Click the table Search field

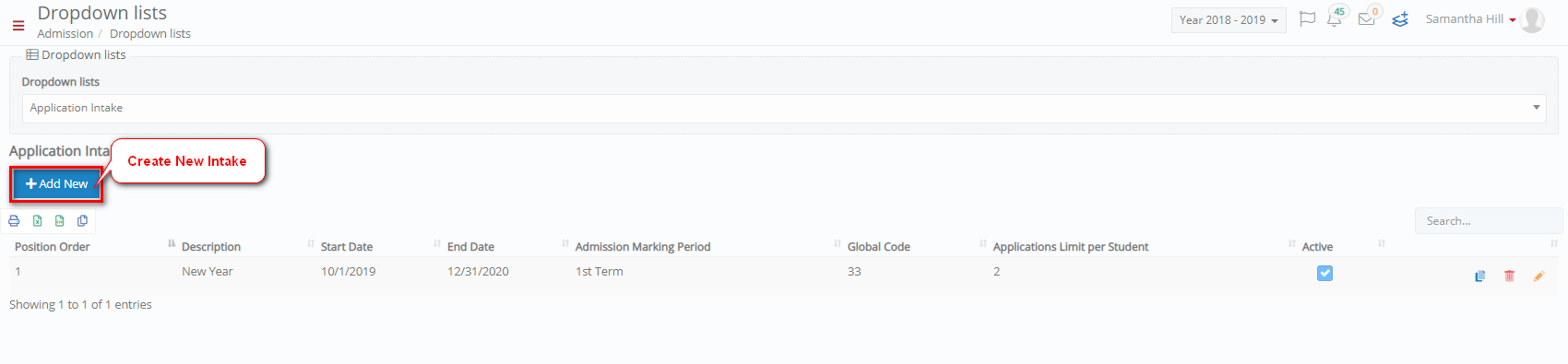[1489, 221]
